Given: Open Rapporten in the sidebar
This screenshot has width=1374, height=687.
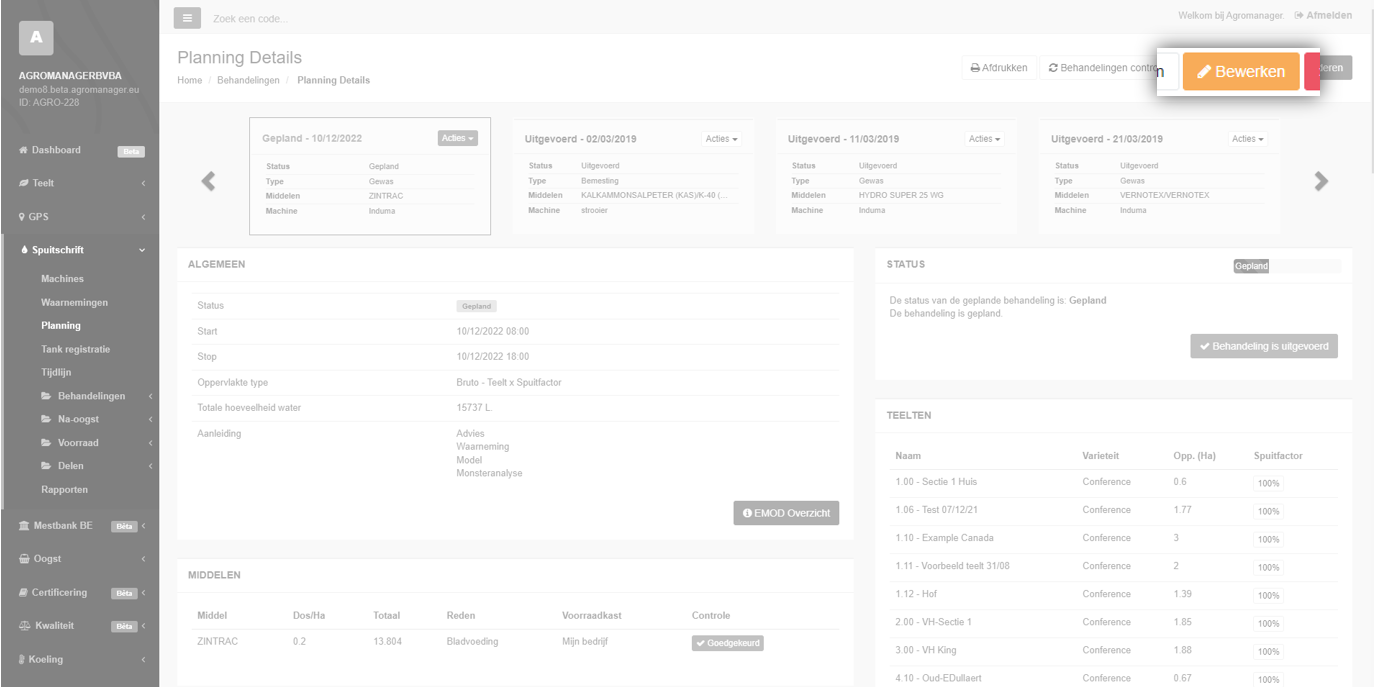Looking at the screenshot, I should [64, 490].
